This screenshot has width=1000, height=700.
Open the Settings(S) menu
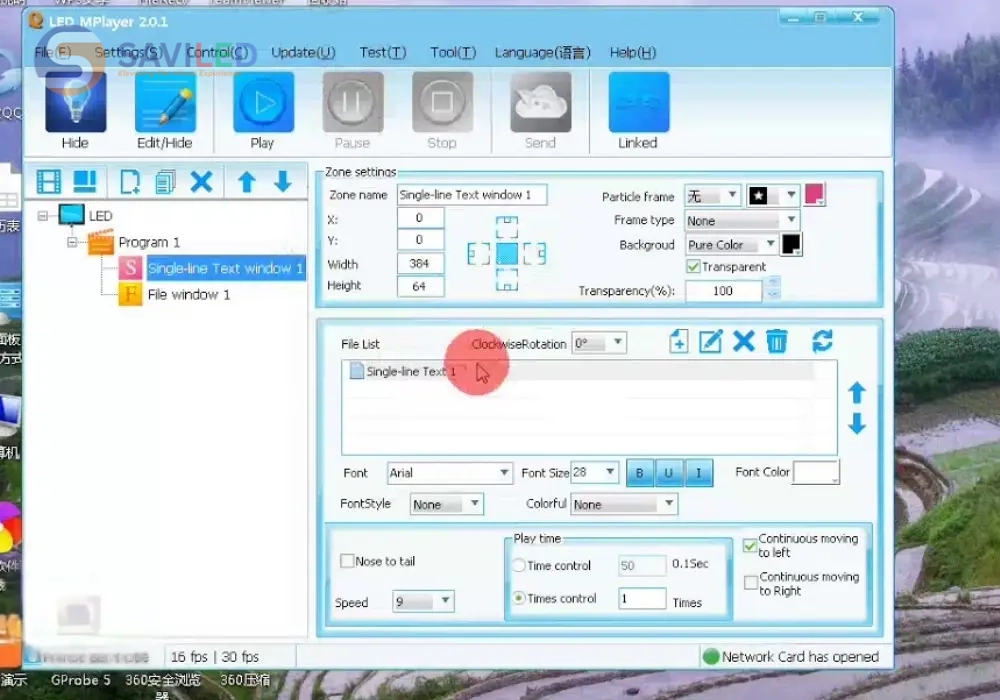(127, 52)
